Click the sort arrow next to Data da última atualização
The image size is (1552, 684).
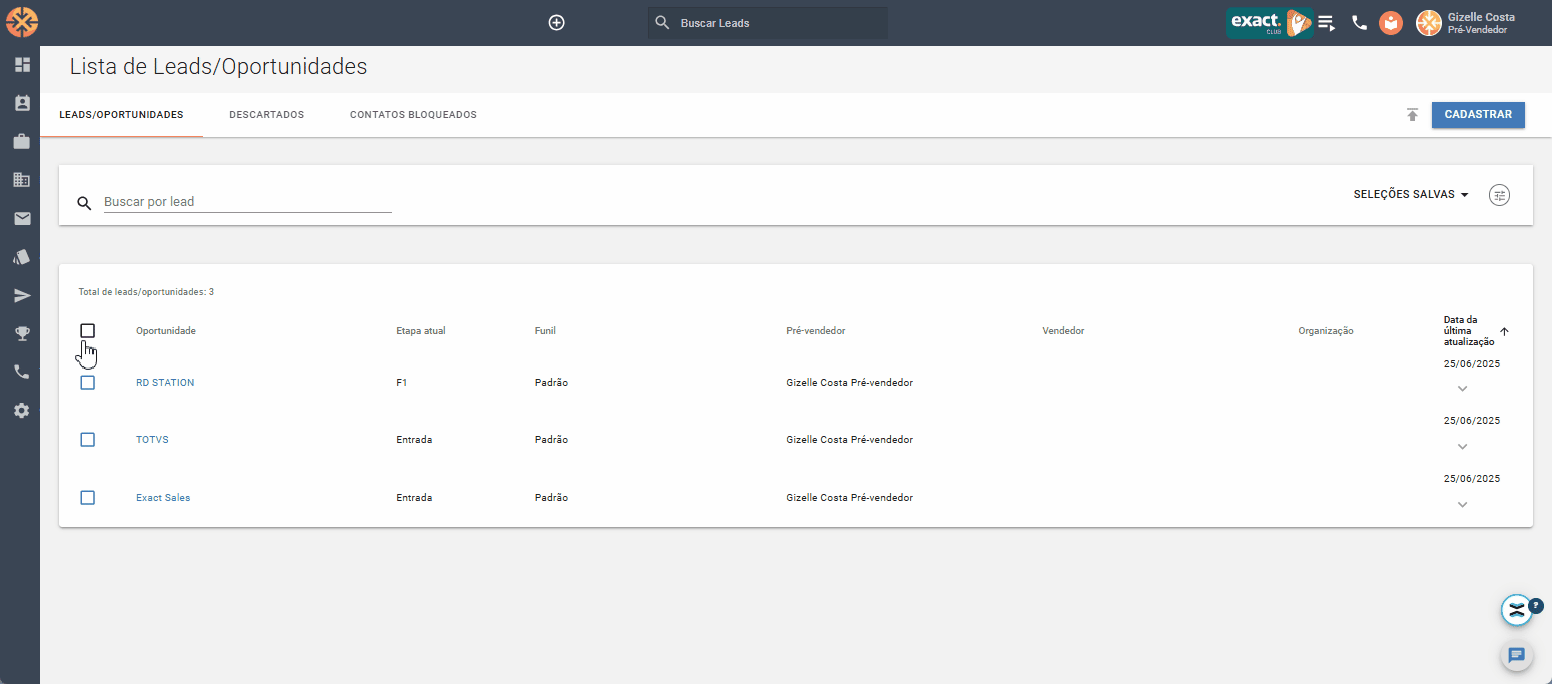(x=1504, y=331)
